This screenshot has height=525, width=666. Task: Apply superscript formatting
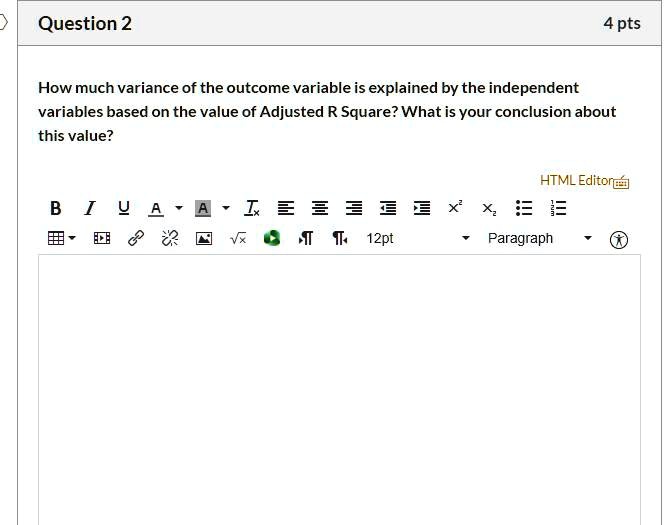(x=455, y=207)
